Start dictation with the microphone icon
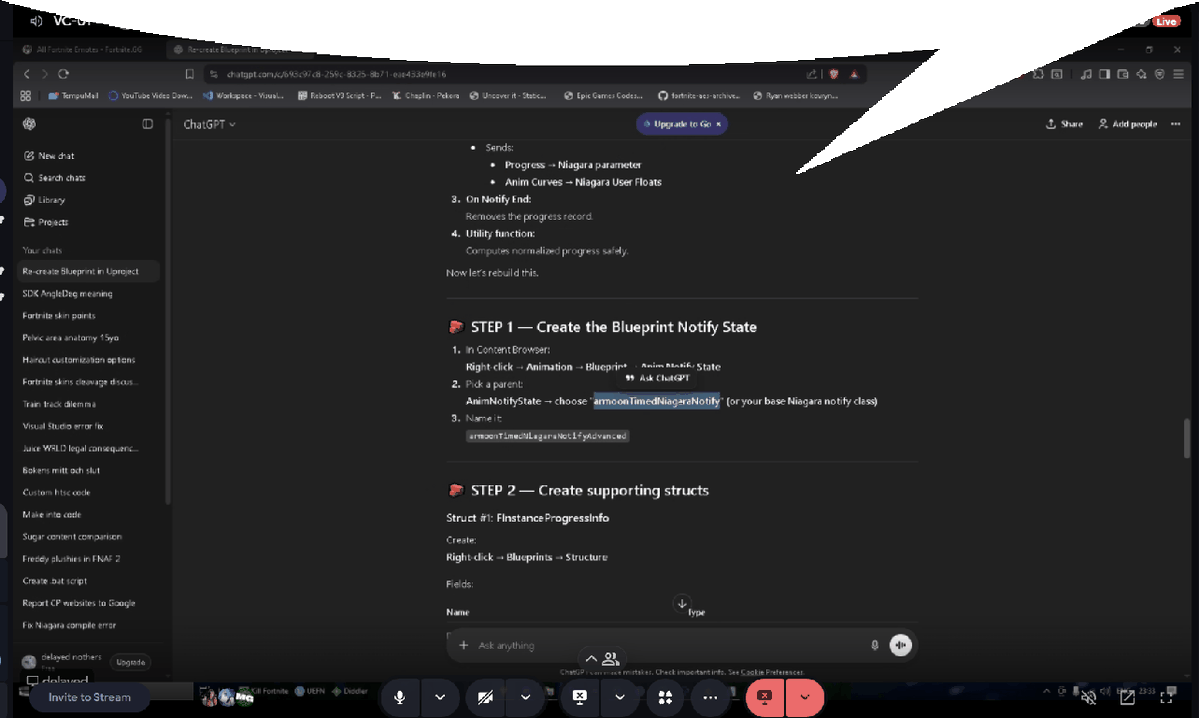The height and width of the screenshot is (718, 1199). [875, 645]
